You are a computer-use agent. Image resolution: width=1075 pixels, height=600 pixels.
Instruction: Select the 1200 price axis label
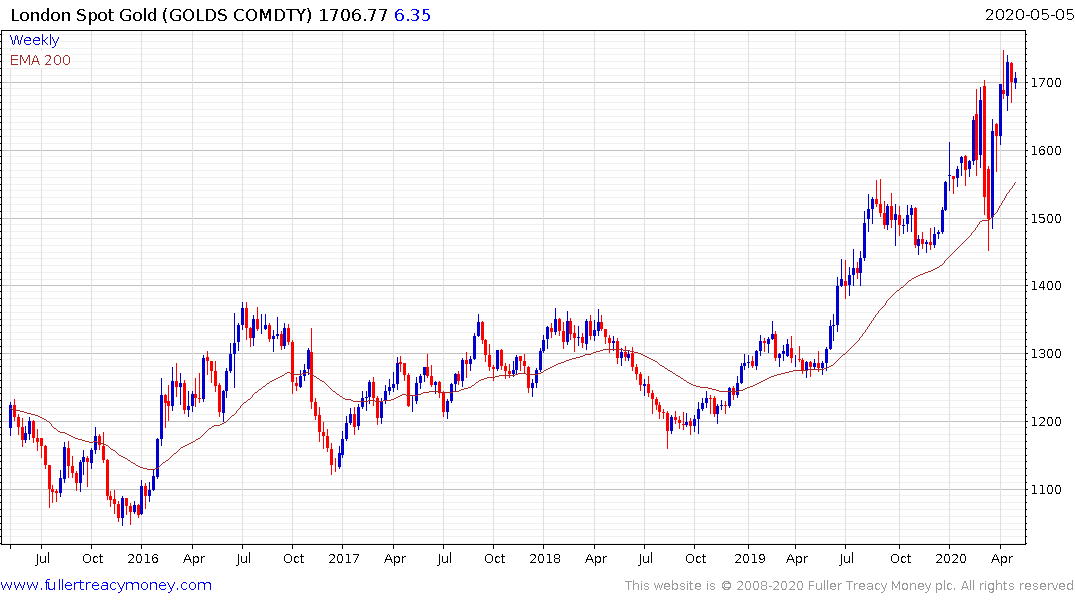point(1047,422)
